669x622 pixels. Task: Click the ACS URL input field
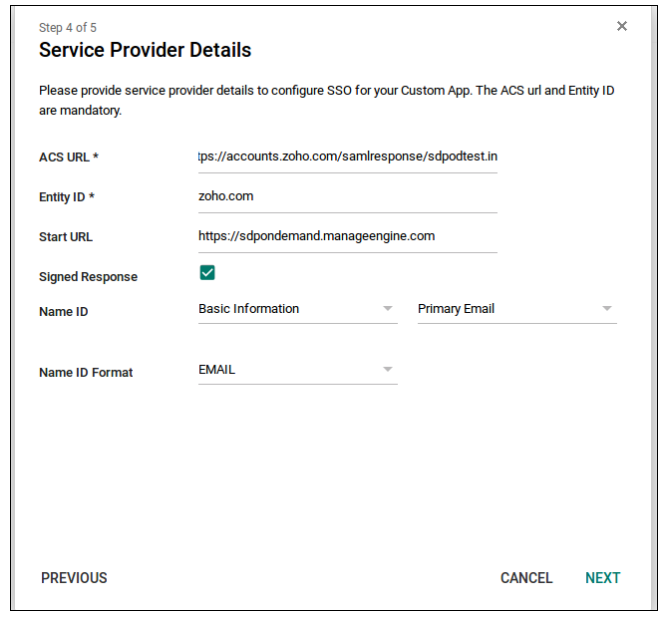348,157
